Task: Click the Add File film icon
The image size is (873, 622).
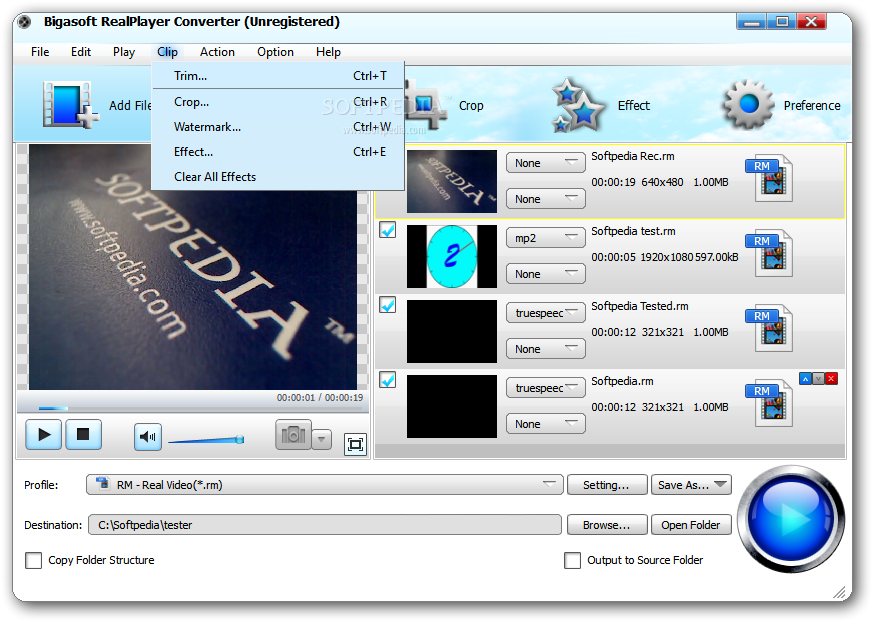Action: click(70, 105)
